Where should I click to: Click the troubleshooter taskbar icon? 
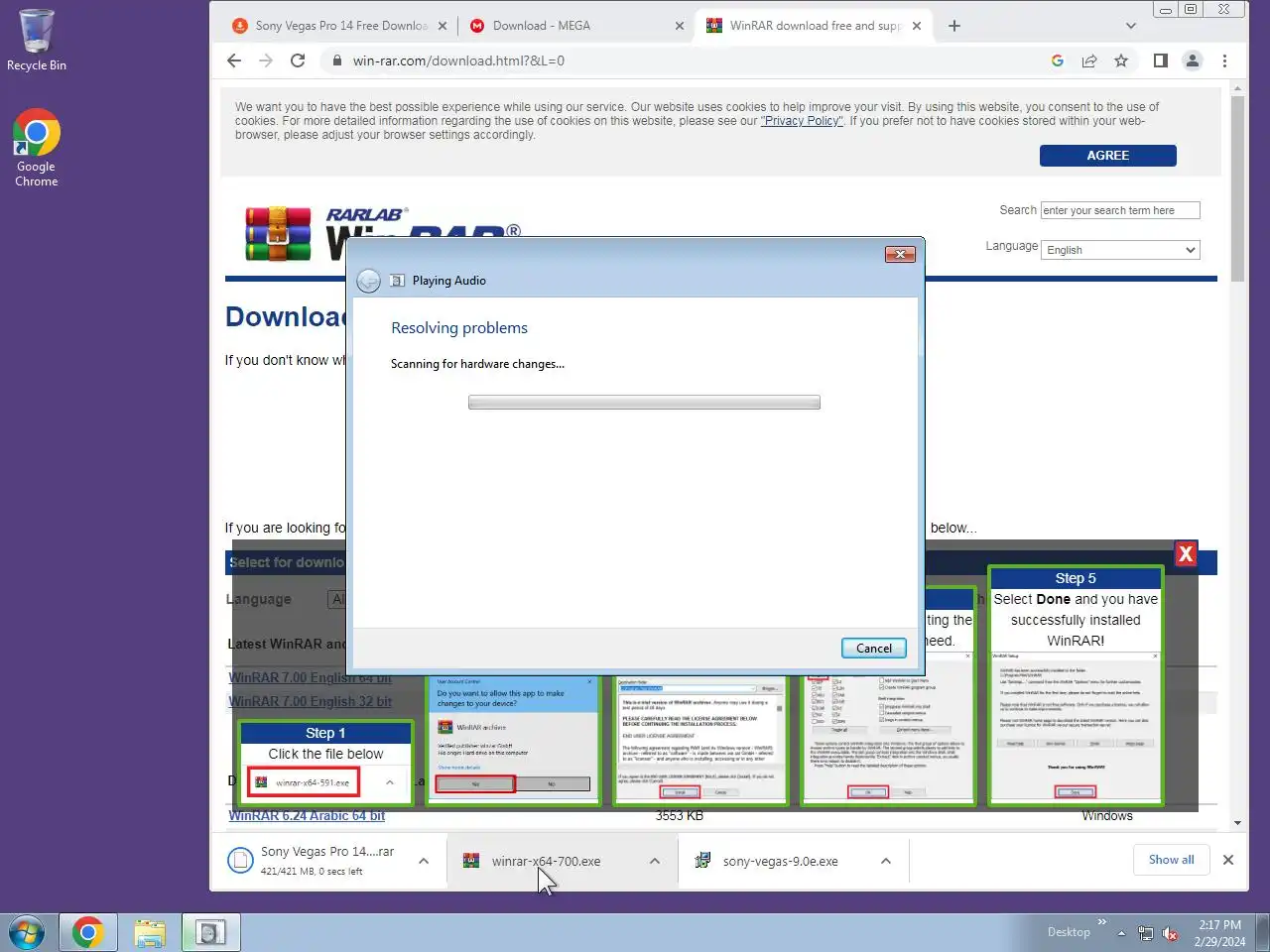click(x=211, y=933)
